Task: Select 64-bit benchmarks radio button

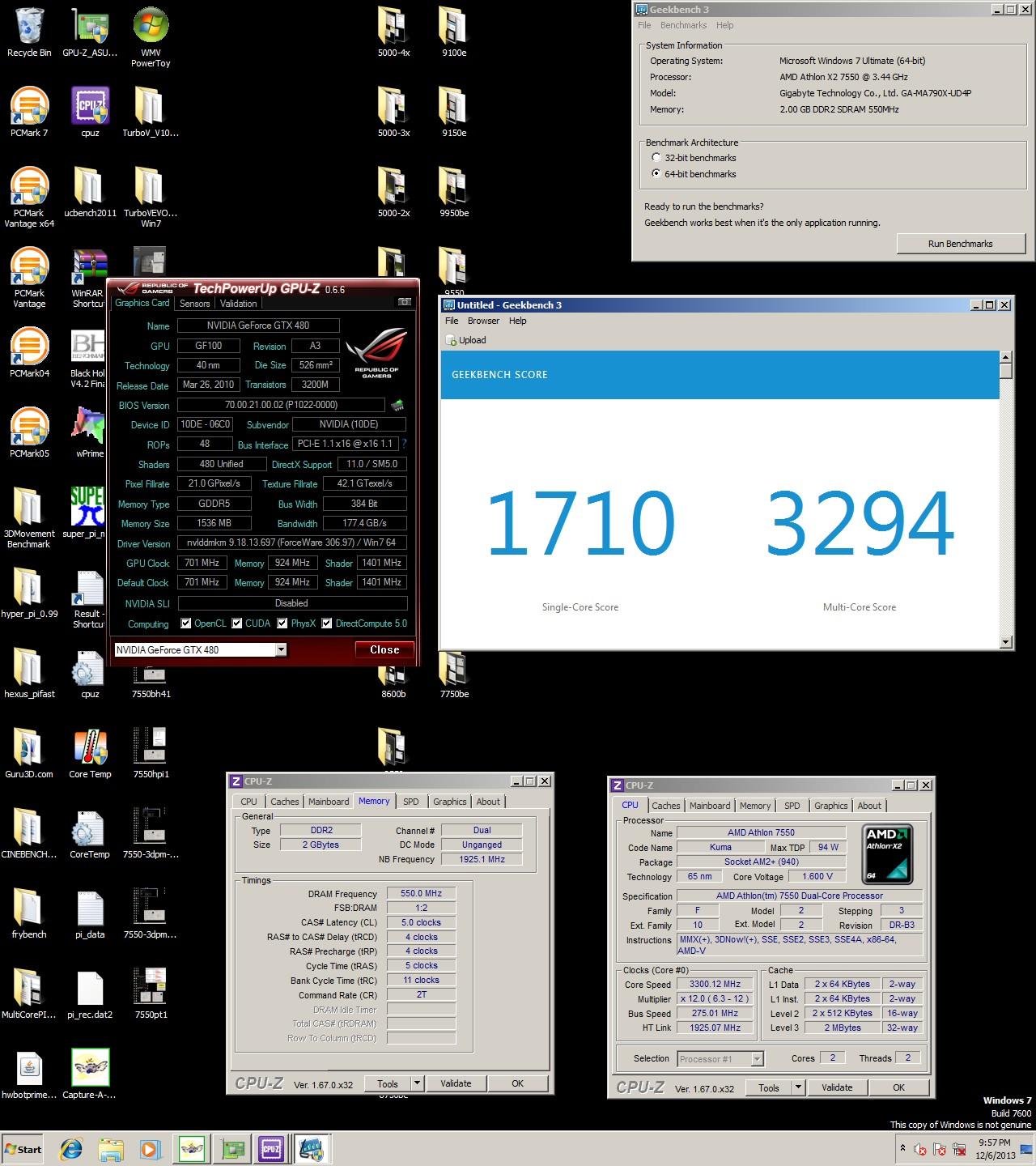Action: (656, 174)
